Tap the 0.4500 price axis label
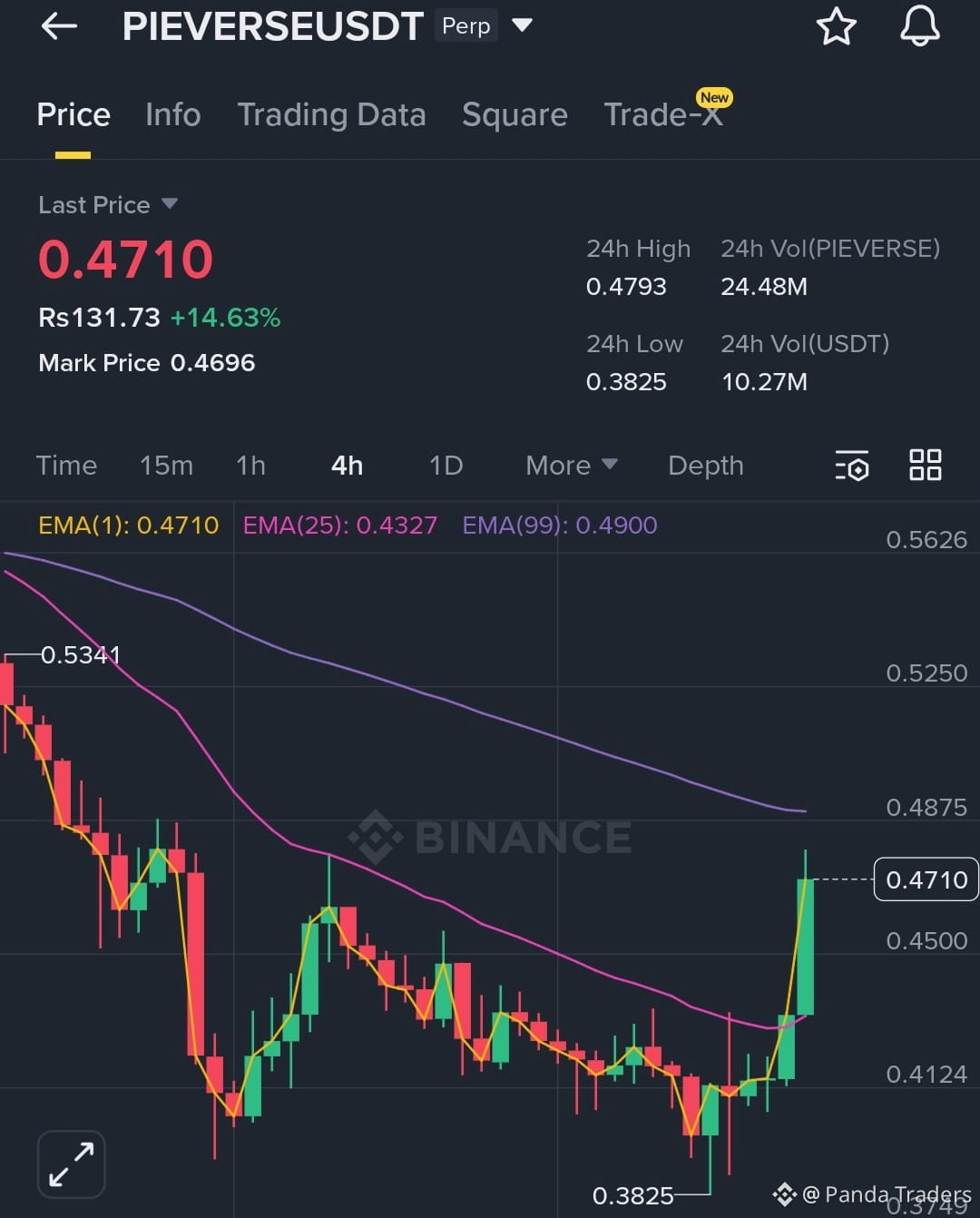This screenshot has height=1218, width=980. pyautogui.click(x=926, y=941)
